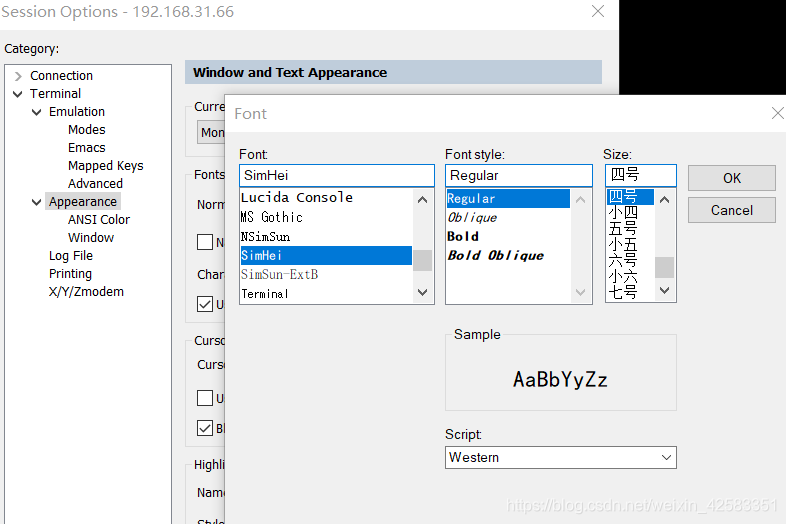Image resolution: width=786 pixels, height=524 pixels.
Task: Open the Emulation category
Action: [77, 112]
